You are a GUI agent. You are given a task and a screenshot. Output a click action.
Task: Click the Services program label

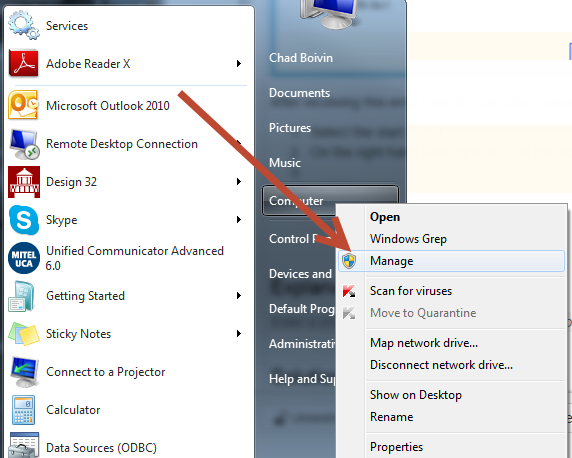tap(67, 26)
